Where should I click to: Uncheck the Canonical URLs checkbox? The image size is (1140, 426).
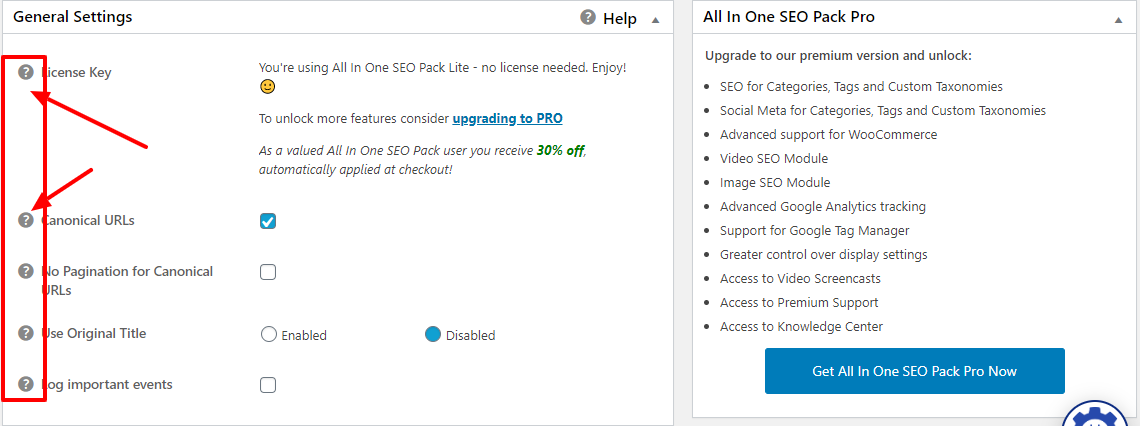click(268, 221)
